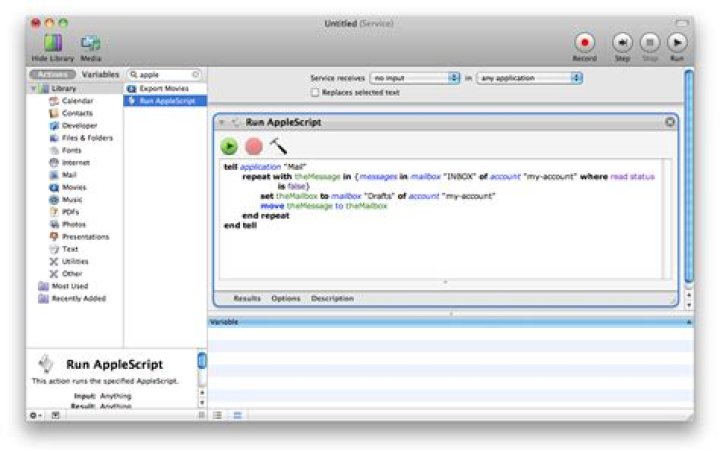Open the Results tab of action
Image resolution: width=720 pixels, height=457 pixels.
click(247, 299)
